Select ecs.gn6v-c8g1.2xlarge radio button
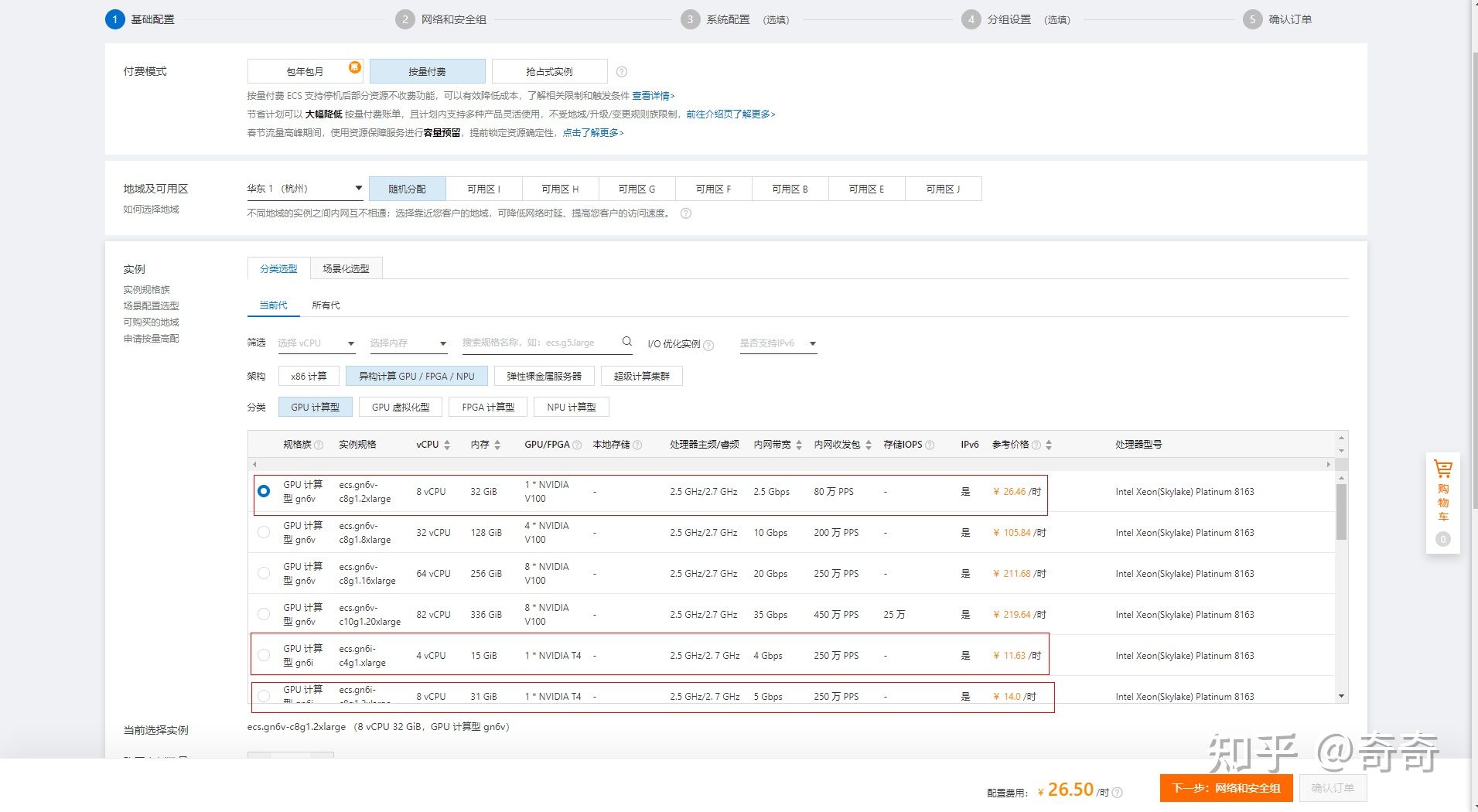Screen dimensions: 1478x812 (x=264, y=491)
